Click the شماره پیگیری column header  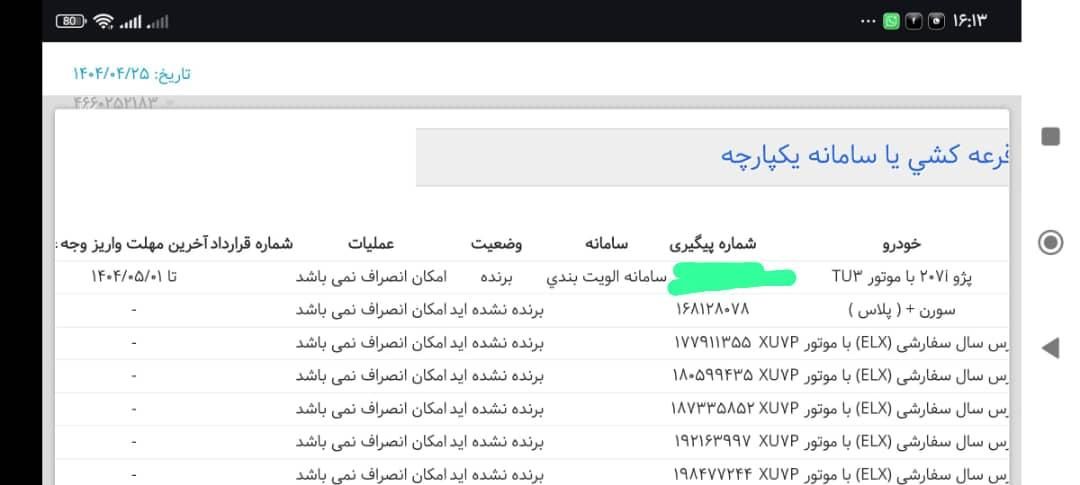point(713,243)
